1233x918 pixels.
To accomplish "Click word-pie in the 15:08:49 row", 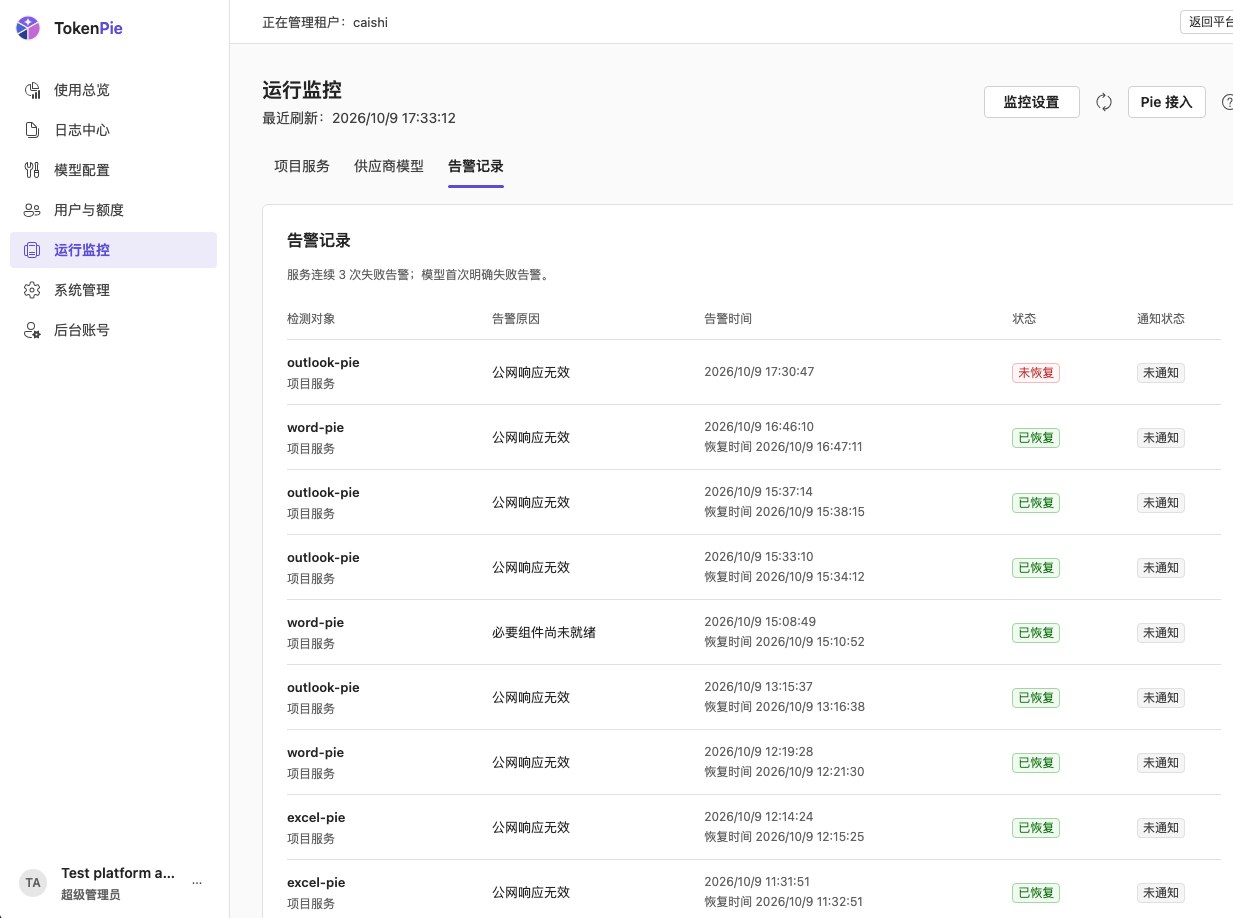I will point(315,623).
